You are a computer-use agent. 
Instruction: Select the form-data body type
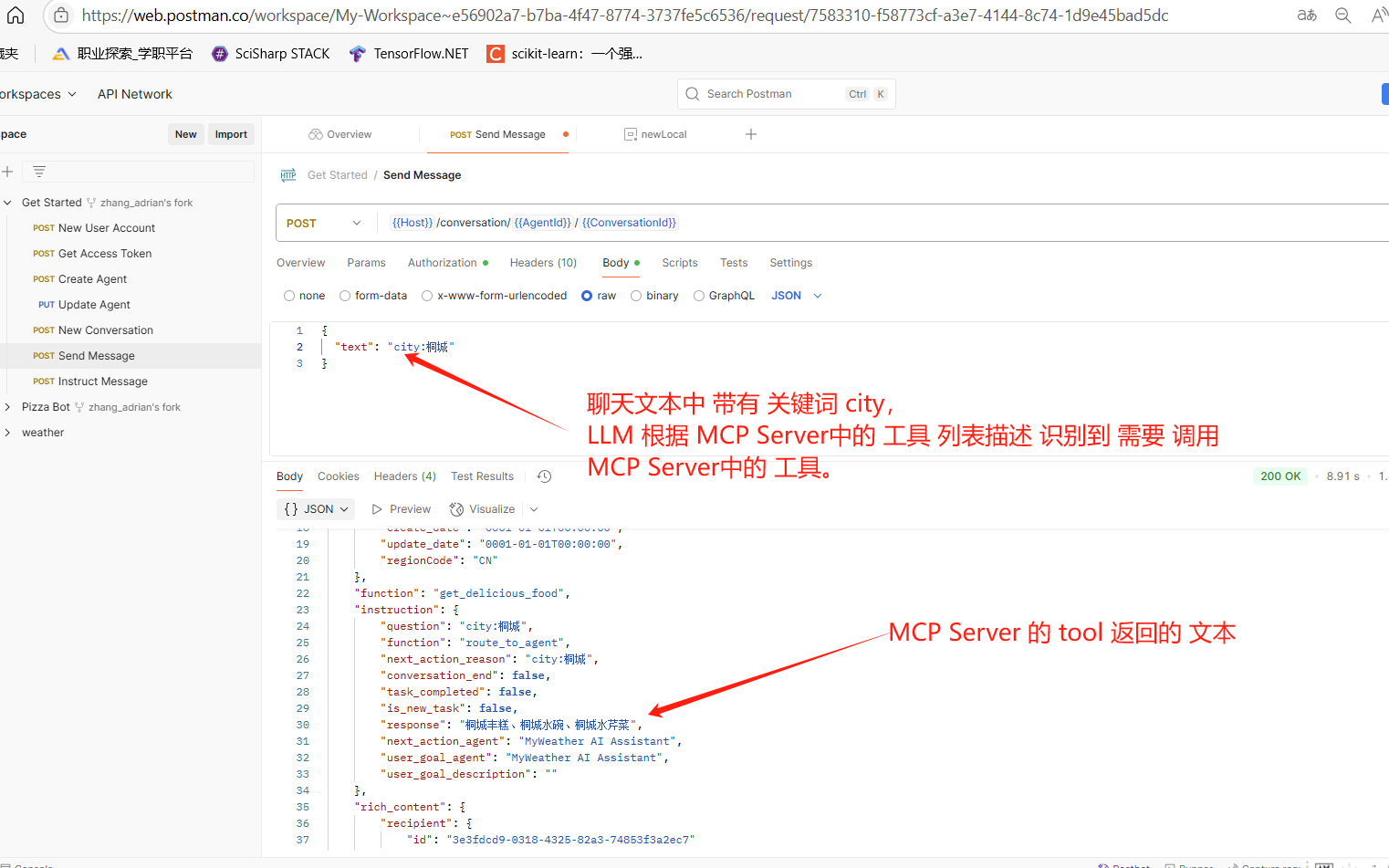[345, 296]
